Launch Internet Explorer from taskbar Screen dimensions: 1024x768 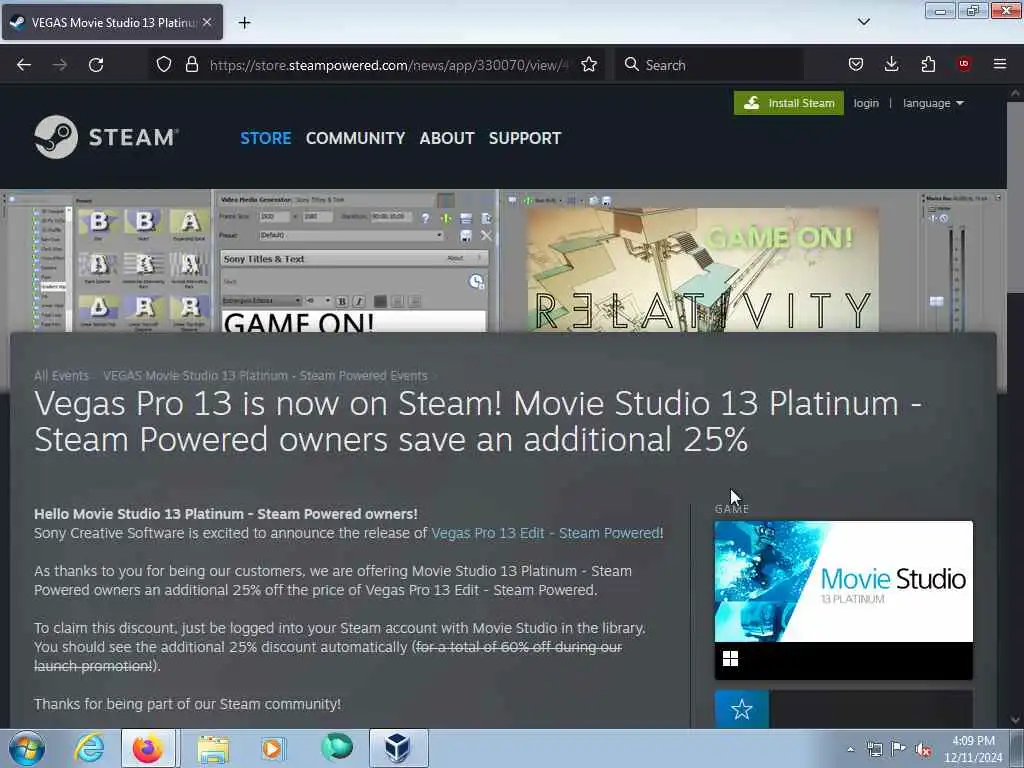pyautogui.click(x=89, y=748)
